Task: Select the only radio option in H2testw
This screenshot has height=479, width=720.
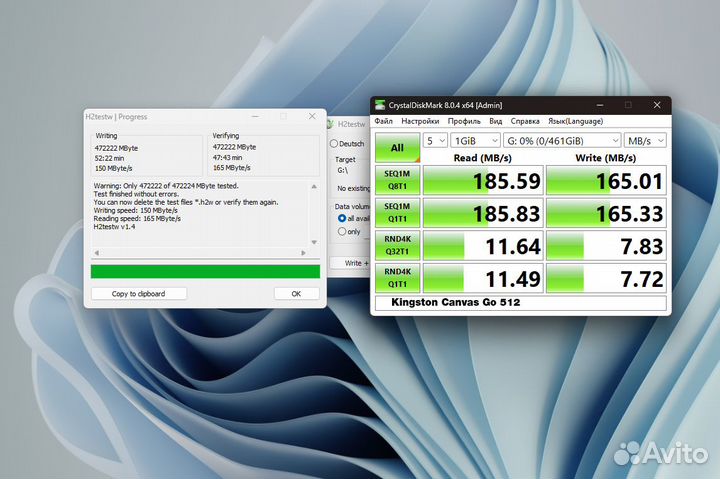Action: tap(342, 231)
